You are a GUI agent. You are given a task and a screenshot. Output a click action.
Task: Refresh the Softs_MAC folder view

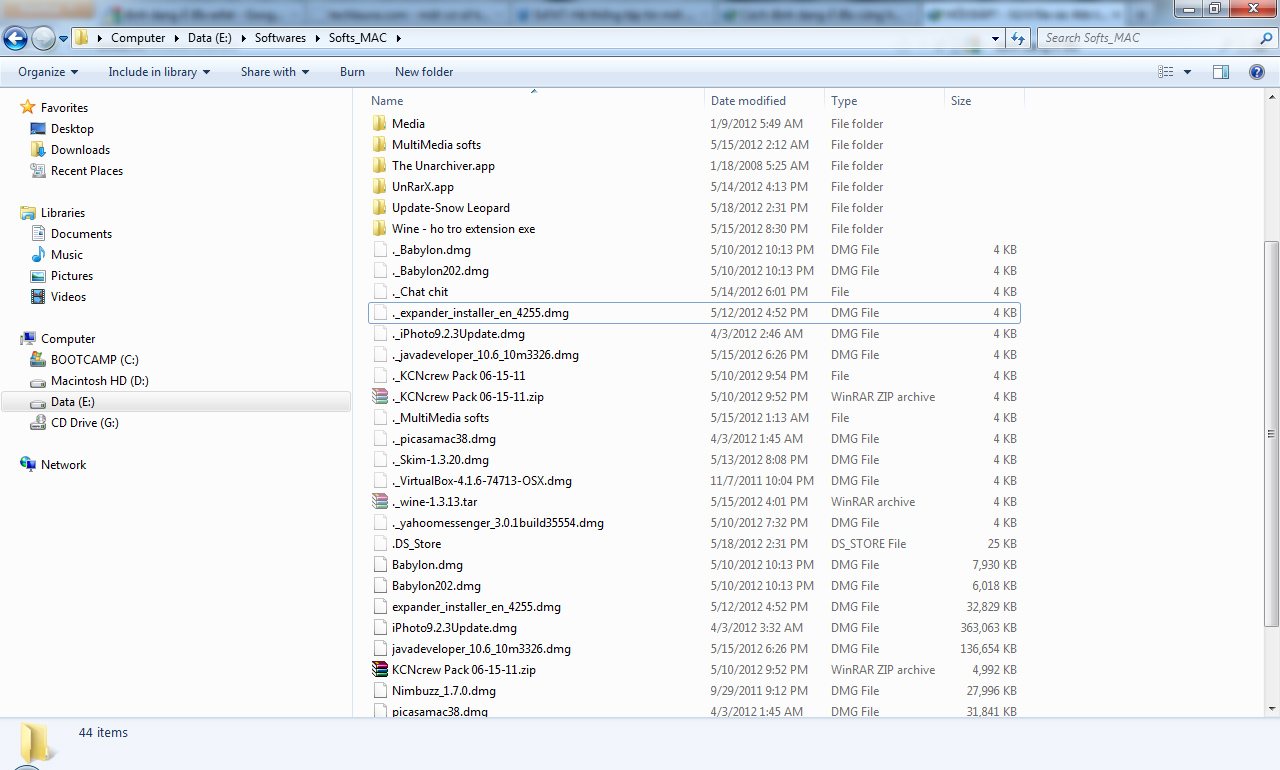point(1018,38)
